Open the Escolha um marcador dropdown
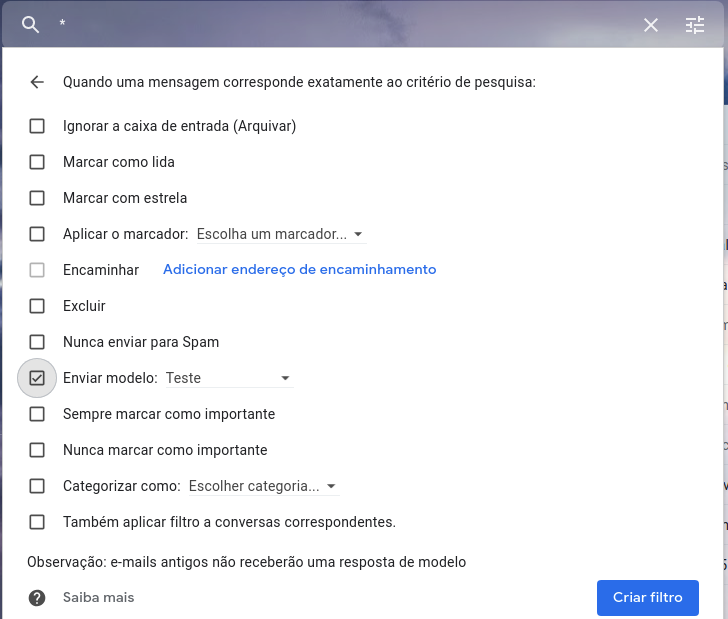The image size is (728, 619). (x=281, y=234)
